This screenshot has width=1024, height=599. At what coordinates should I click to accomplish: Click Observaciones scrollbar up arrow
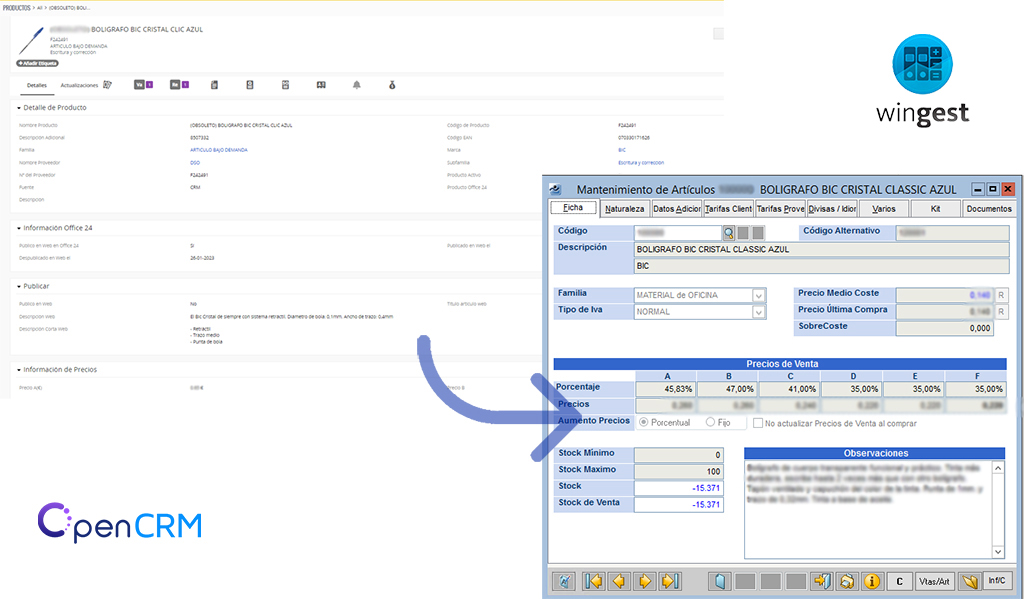point(998,468)
